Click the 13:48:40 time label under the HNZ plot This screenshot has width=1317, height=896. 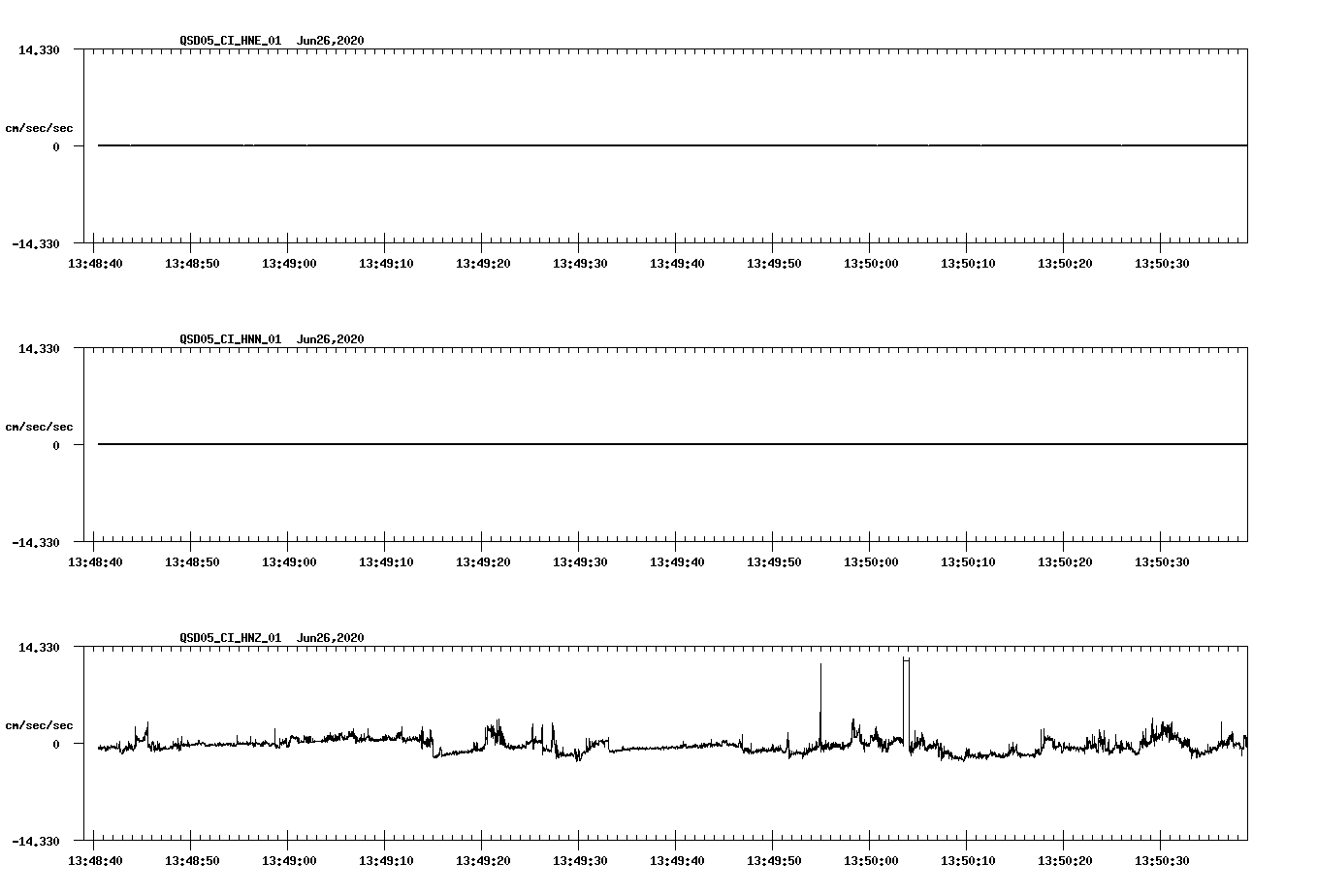pos(95,861)
